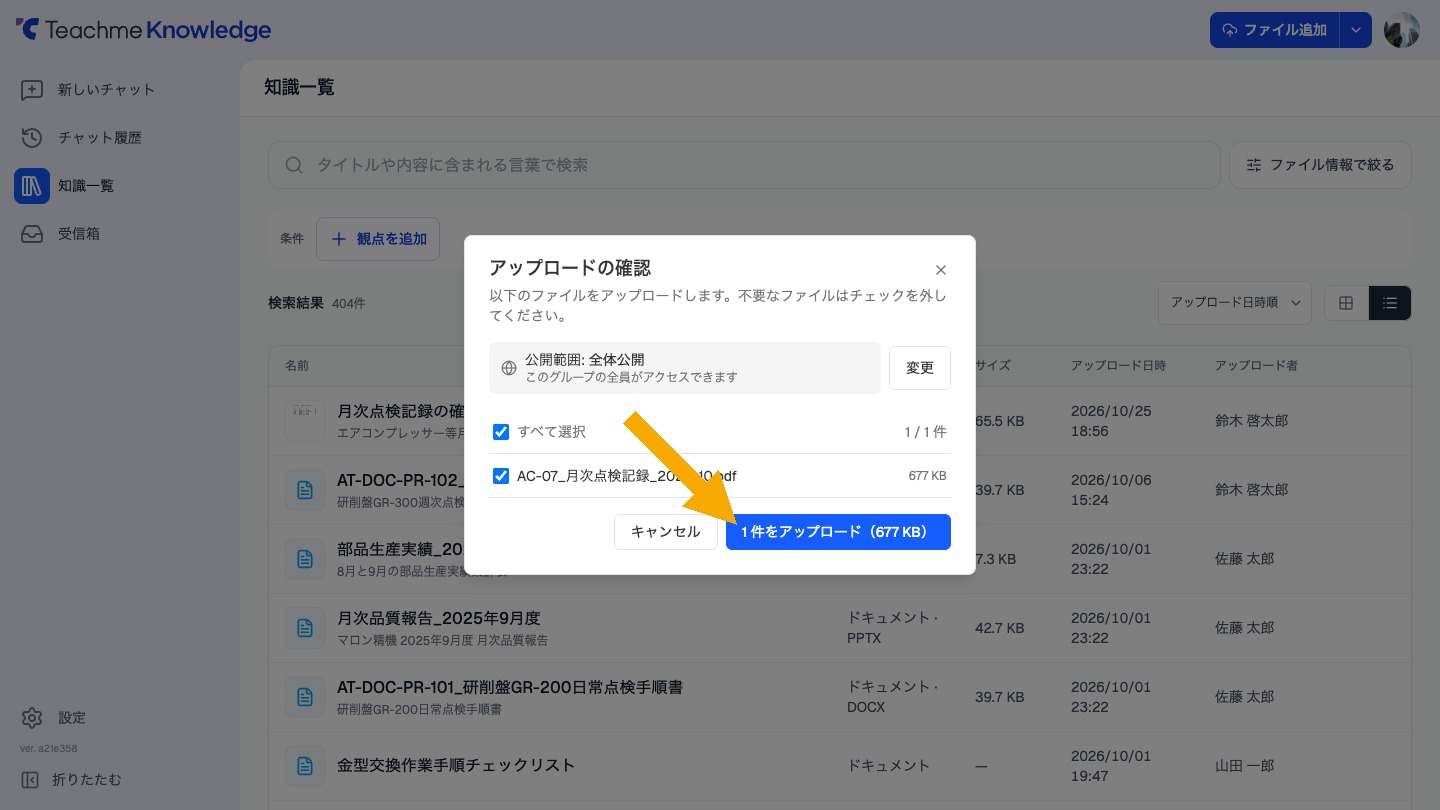Click the 観点を追加 button
This screenshot has height=810, width=1440.
(378, 239)
